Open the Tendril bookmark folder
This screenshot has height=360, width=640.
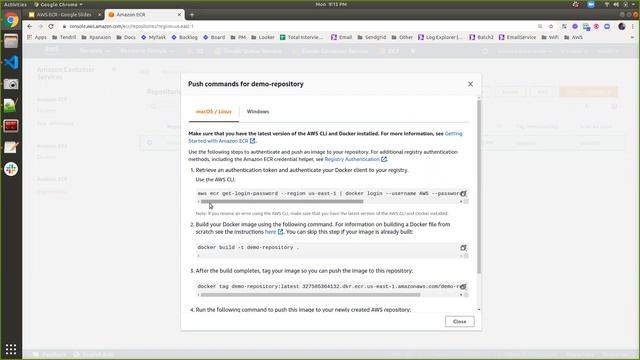[x=64, y=37]
